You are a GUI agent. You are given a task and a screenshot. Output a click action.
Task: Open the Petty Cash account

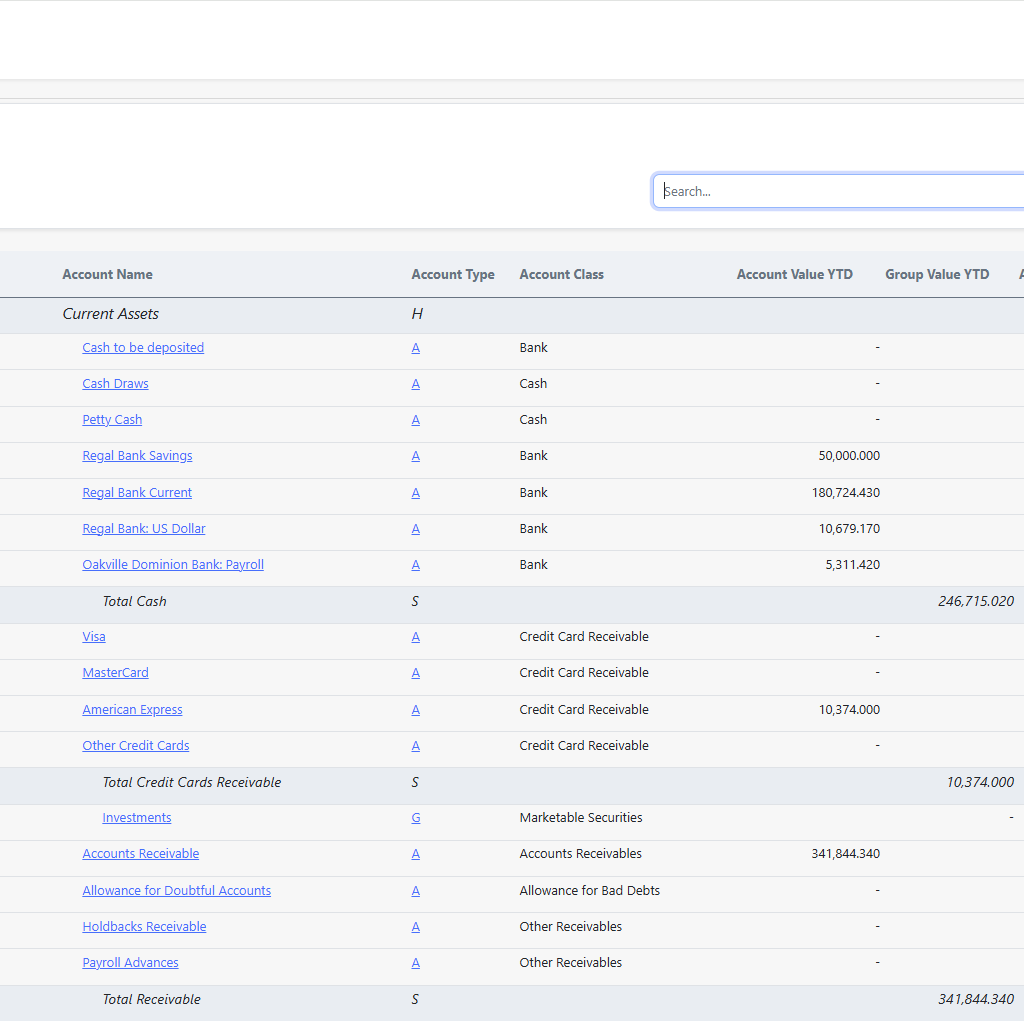click(x=112, y=419)
